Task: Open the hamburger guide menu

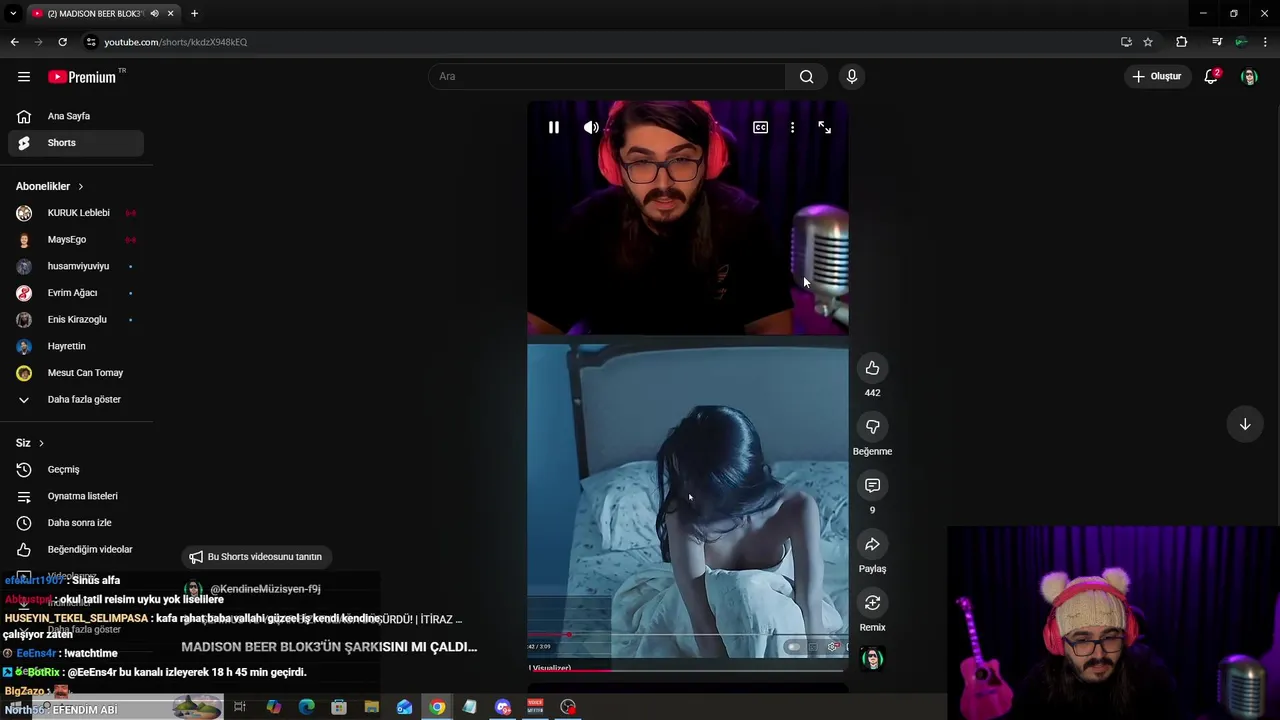Action: (24, 77)
